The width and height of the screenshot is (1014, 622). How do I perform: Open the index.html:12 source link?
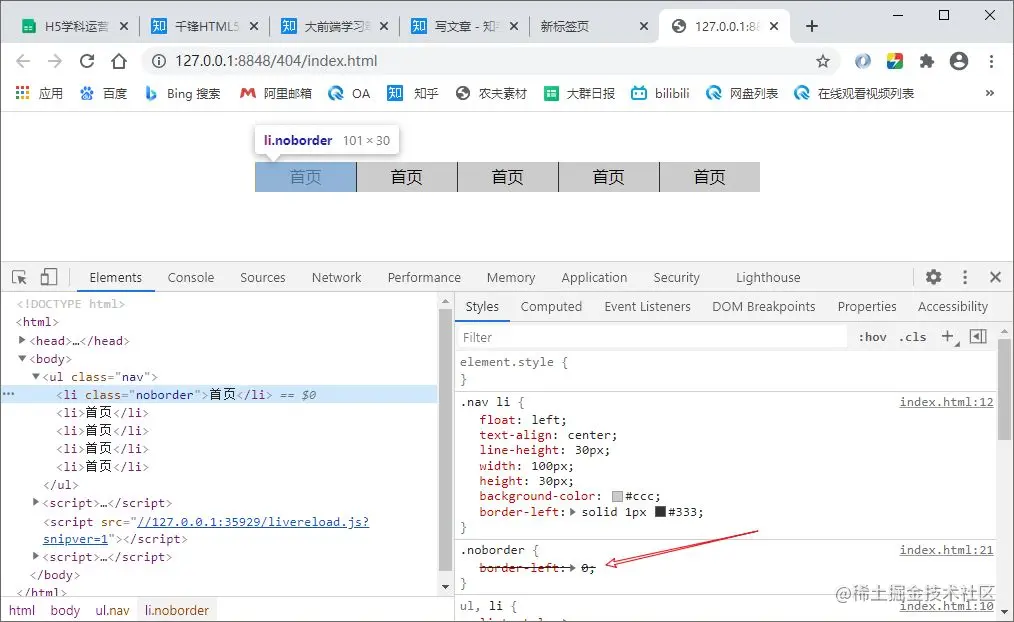(946, 402)
